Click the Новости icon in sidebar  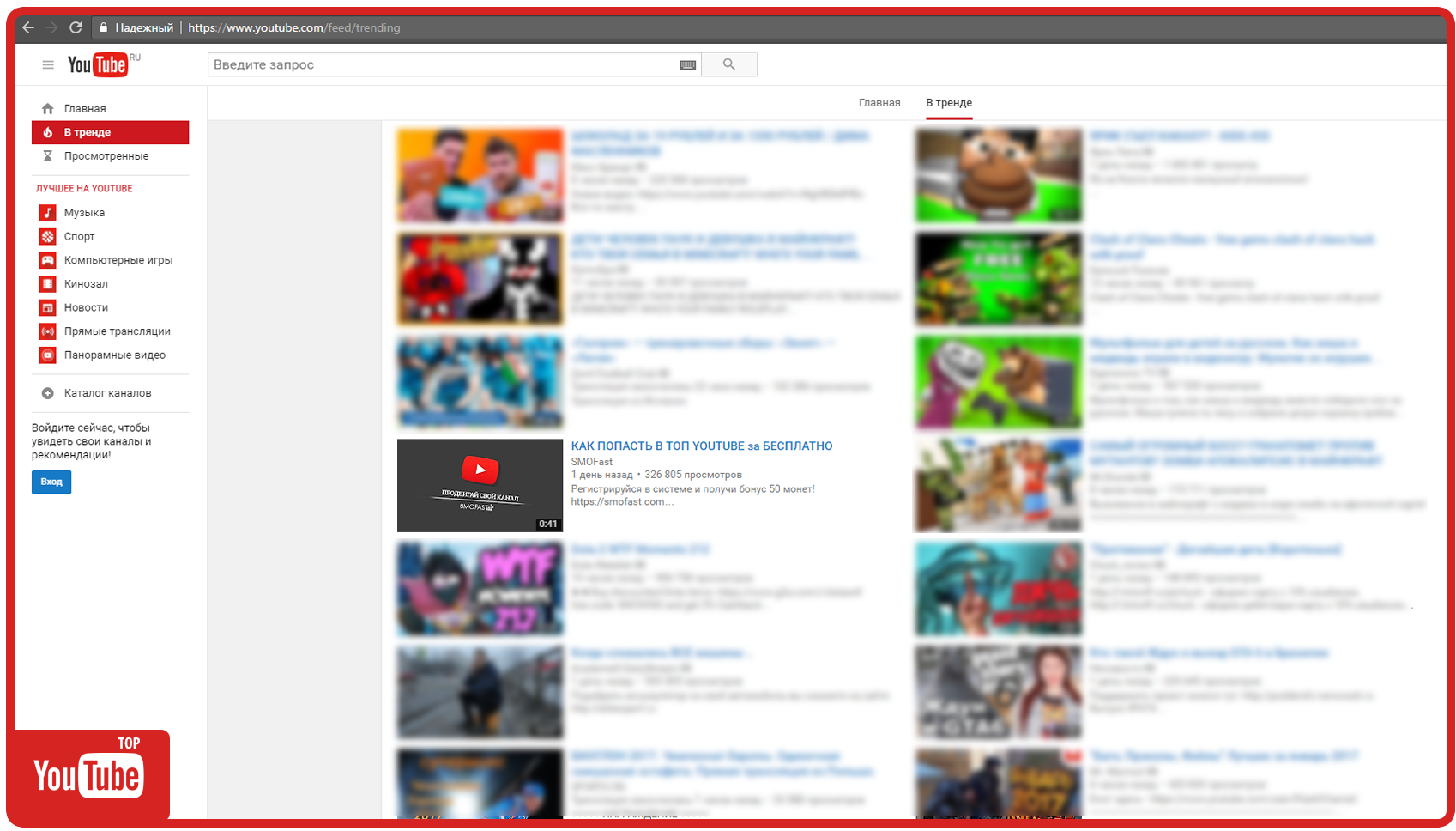click(x=48, y=307)
